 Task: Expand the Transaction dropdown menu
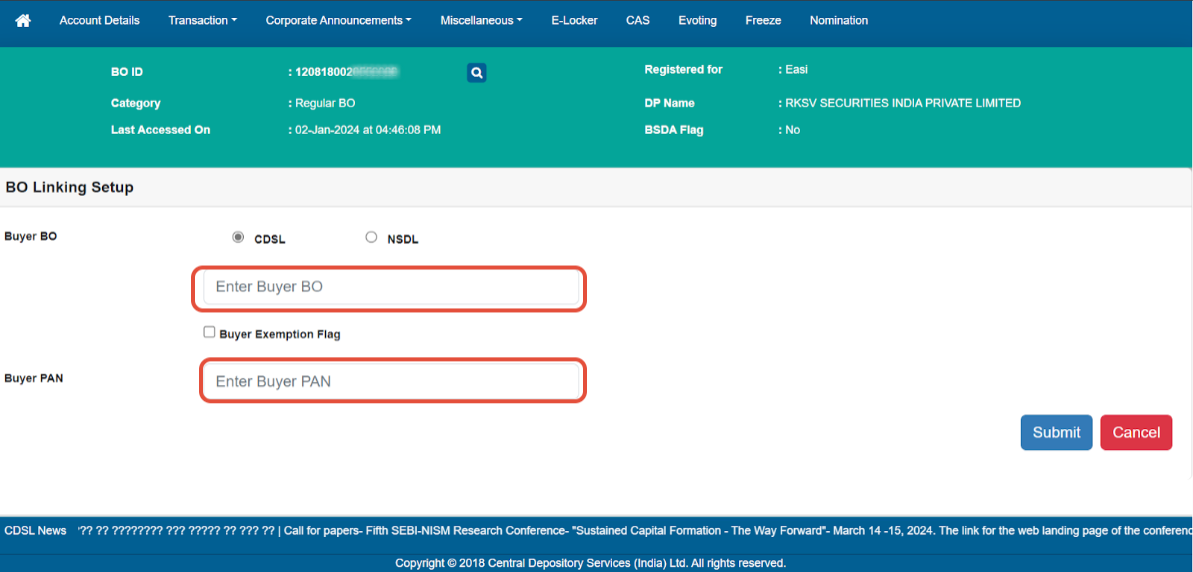point(202,20)
